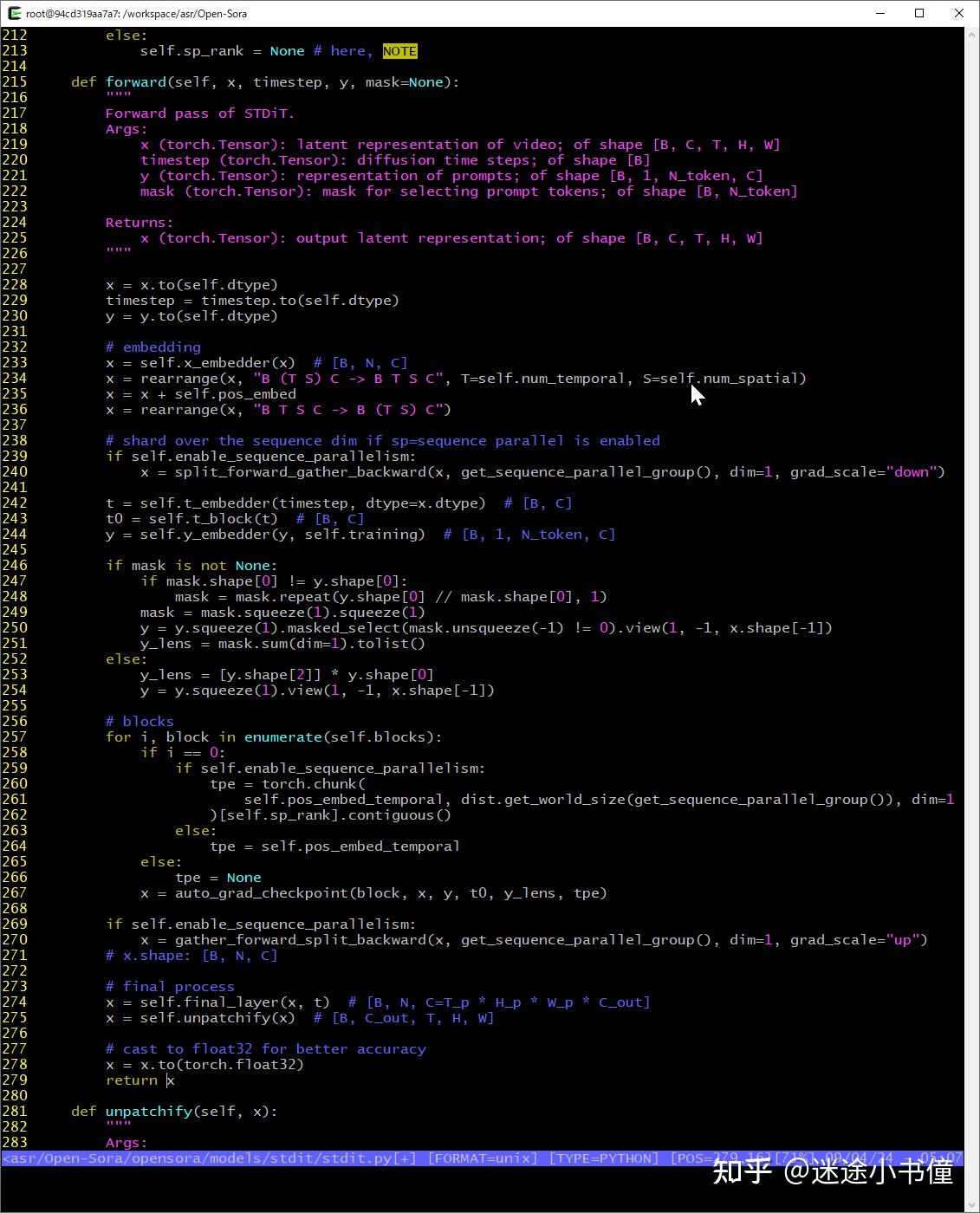The height and width of the screenshot is (1213, 980).
Task: Click '[FORMAT=unix]' in the status line
Action: click(x=483, y=1158)
